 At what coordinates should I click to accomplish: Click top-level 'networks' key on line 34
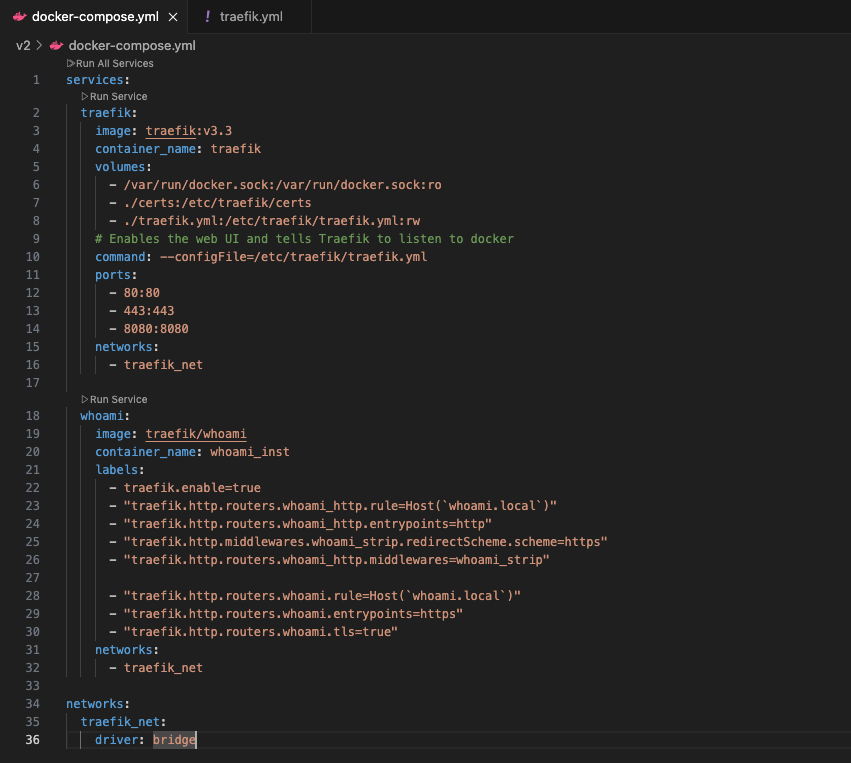click(95, 704)
